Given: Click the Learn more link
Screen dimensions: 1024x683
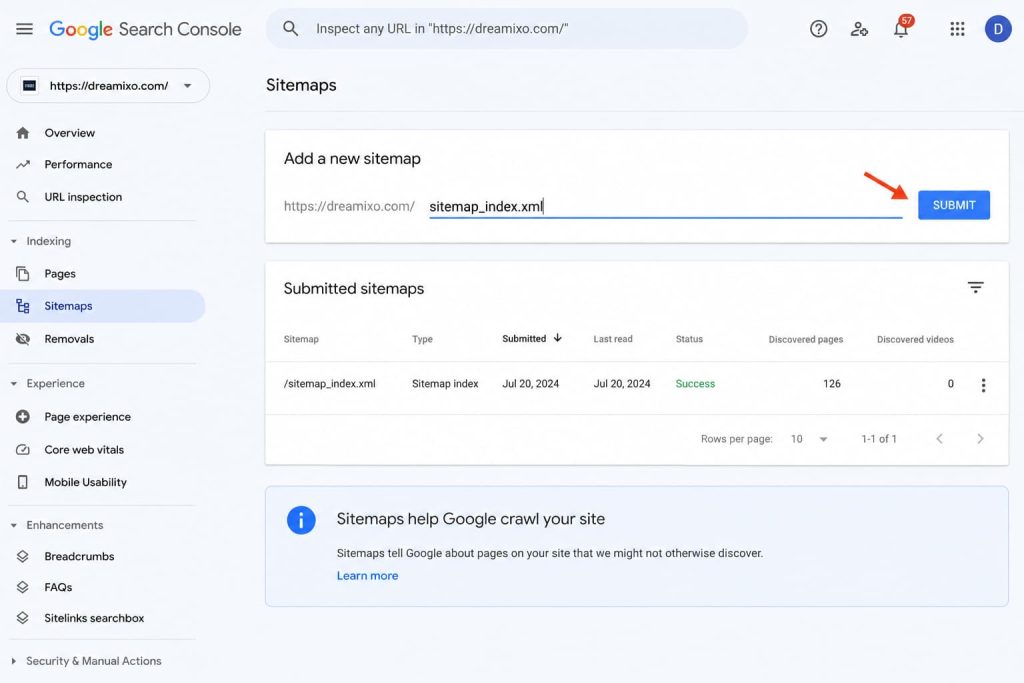Looking at the screenshot, I should (x=367, y=575).
